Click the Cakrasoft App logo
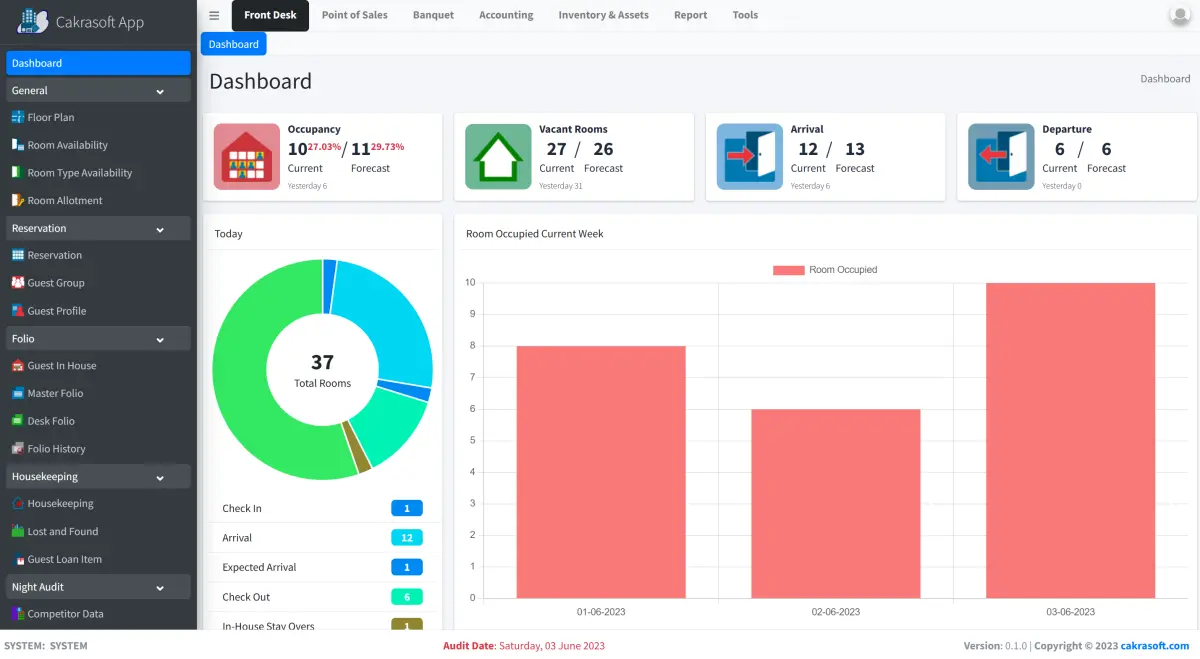This screenshot has width=1200, height=659. pyautogui.click(x=80, y=21)
